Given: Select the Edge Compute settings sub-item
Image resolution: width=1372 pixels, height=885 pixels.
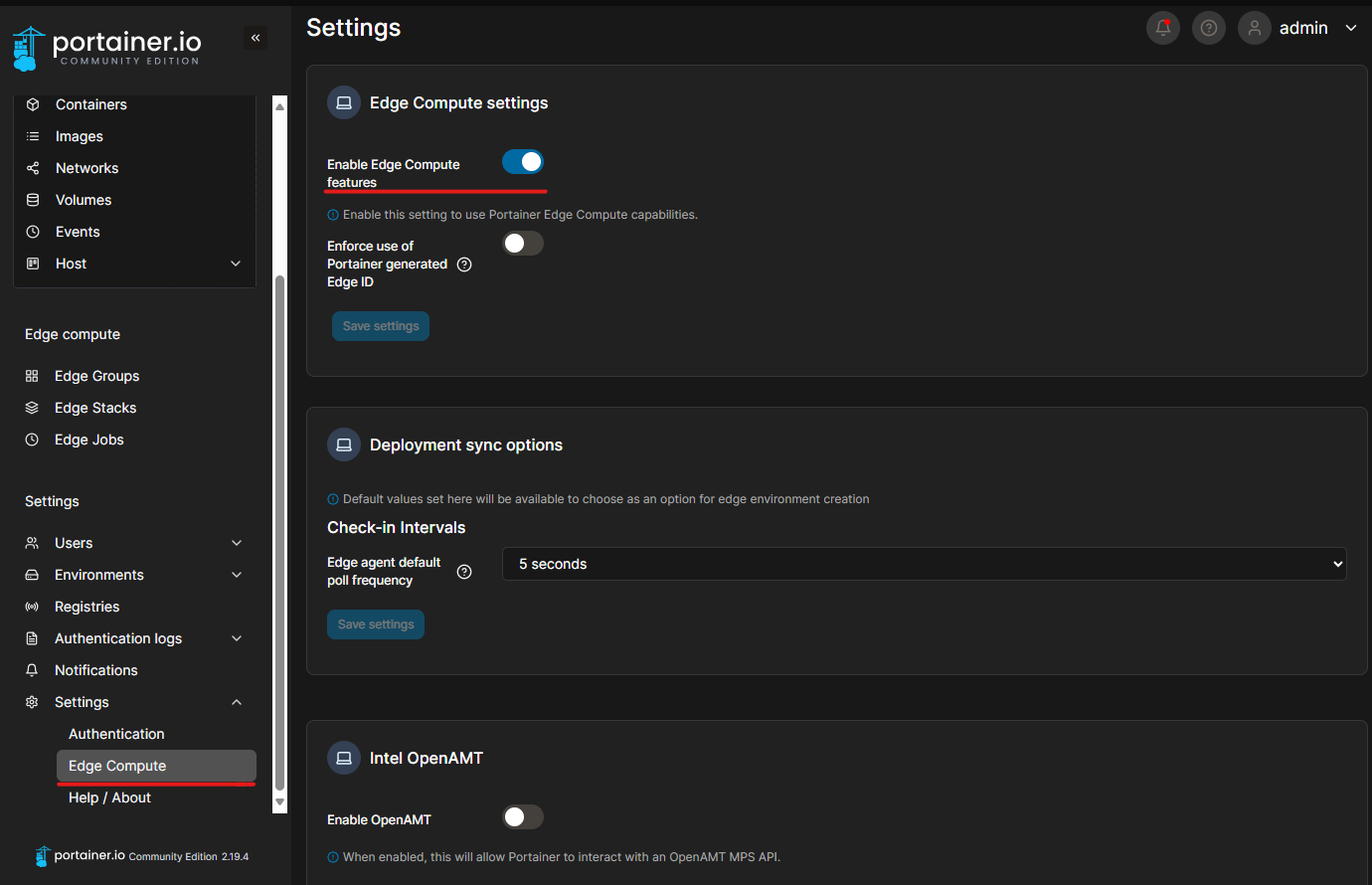Looking at the screenshot, I should coord(156,766).
